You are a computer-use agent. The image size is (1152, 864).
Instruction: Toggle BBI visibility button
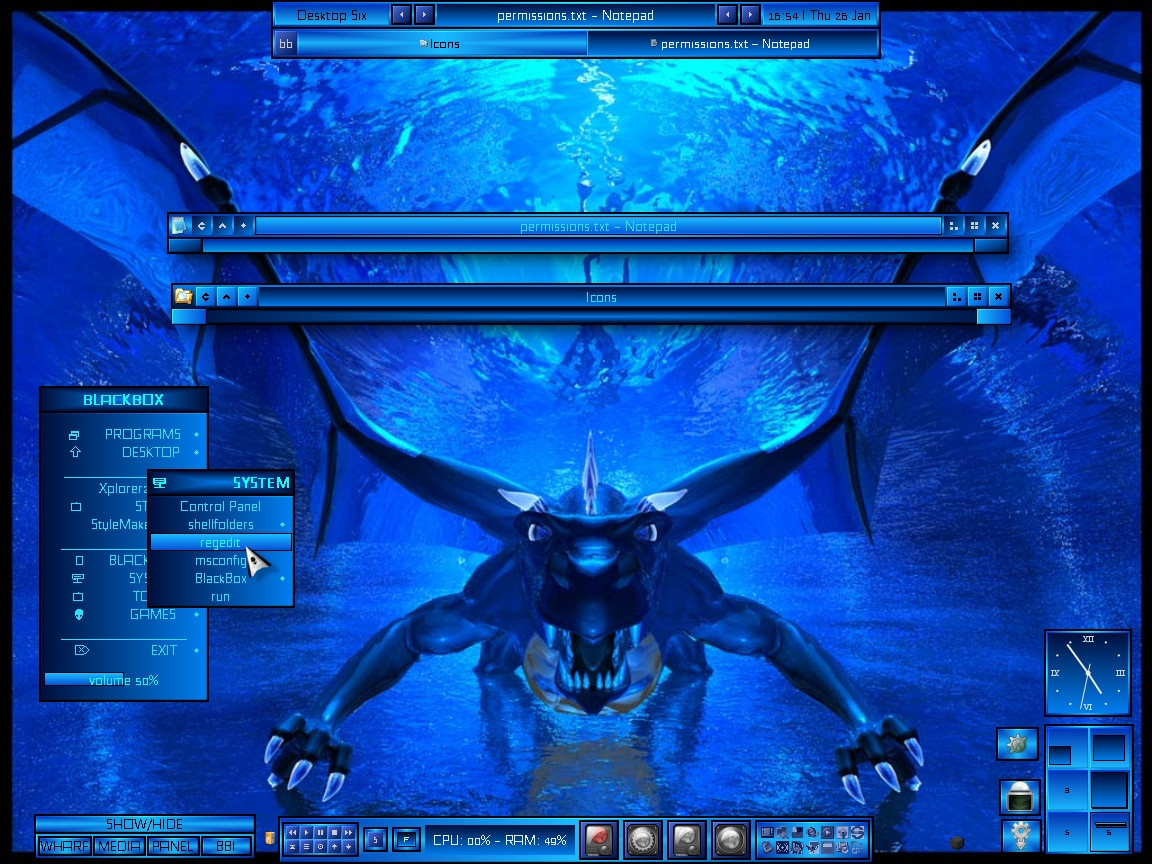[226, 846]
